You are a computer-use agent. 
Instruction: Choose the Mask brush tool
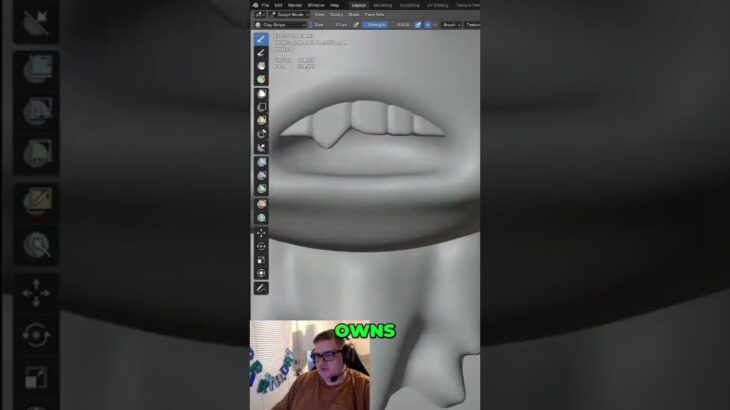(261, 66)
